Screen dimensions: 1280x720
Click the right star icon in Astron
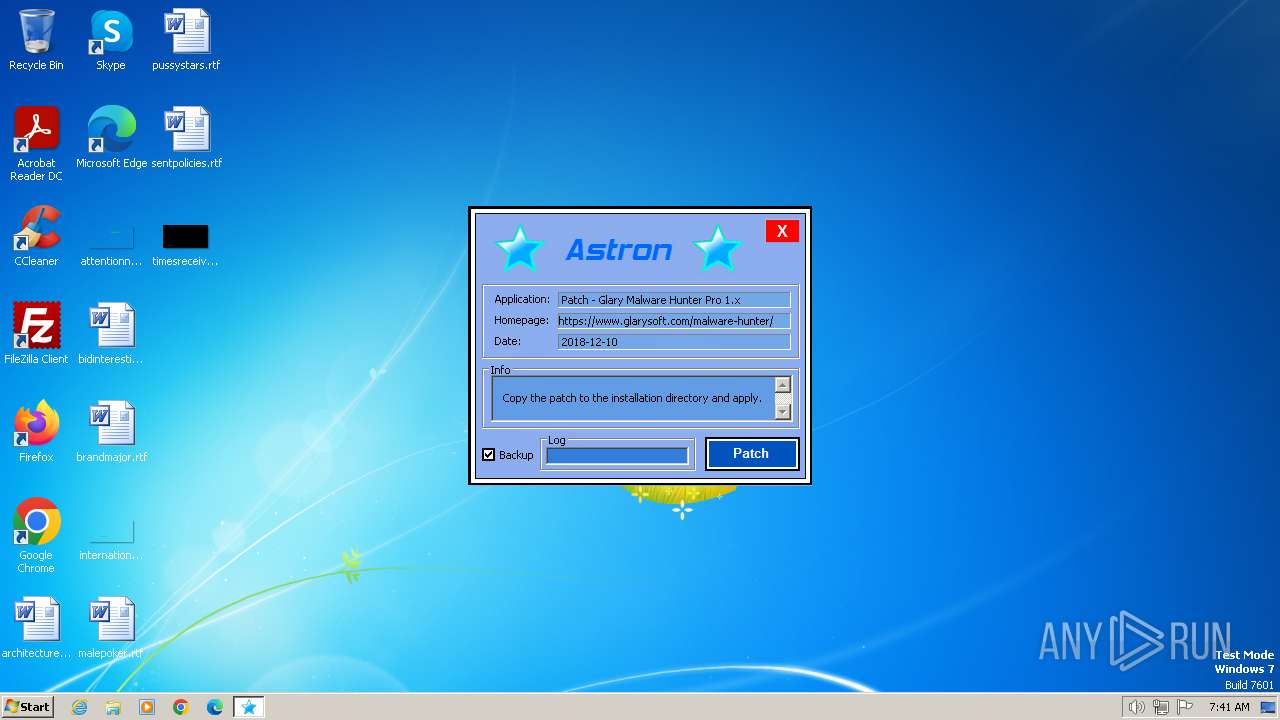(x=717, y=248)
